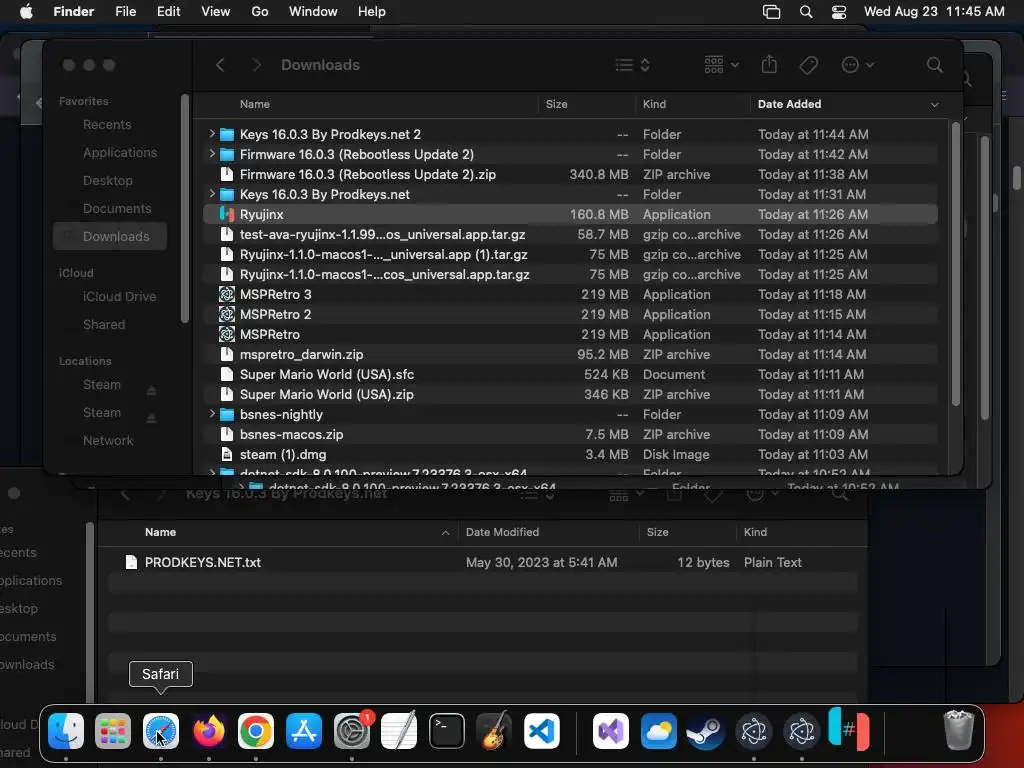The image size is (1024, 768).
Task: Select Recents in the Downloads sidebar
Action: click(x=106, y=125)
